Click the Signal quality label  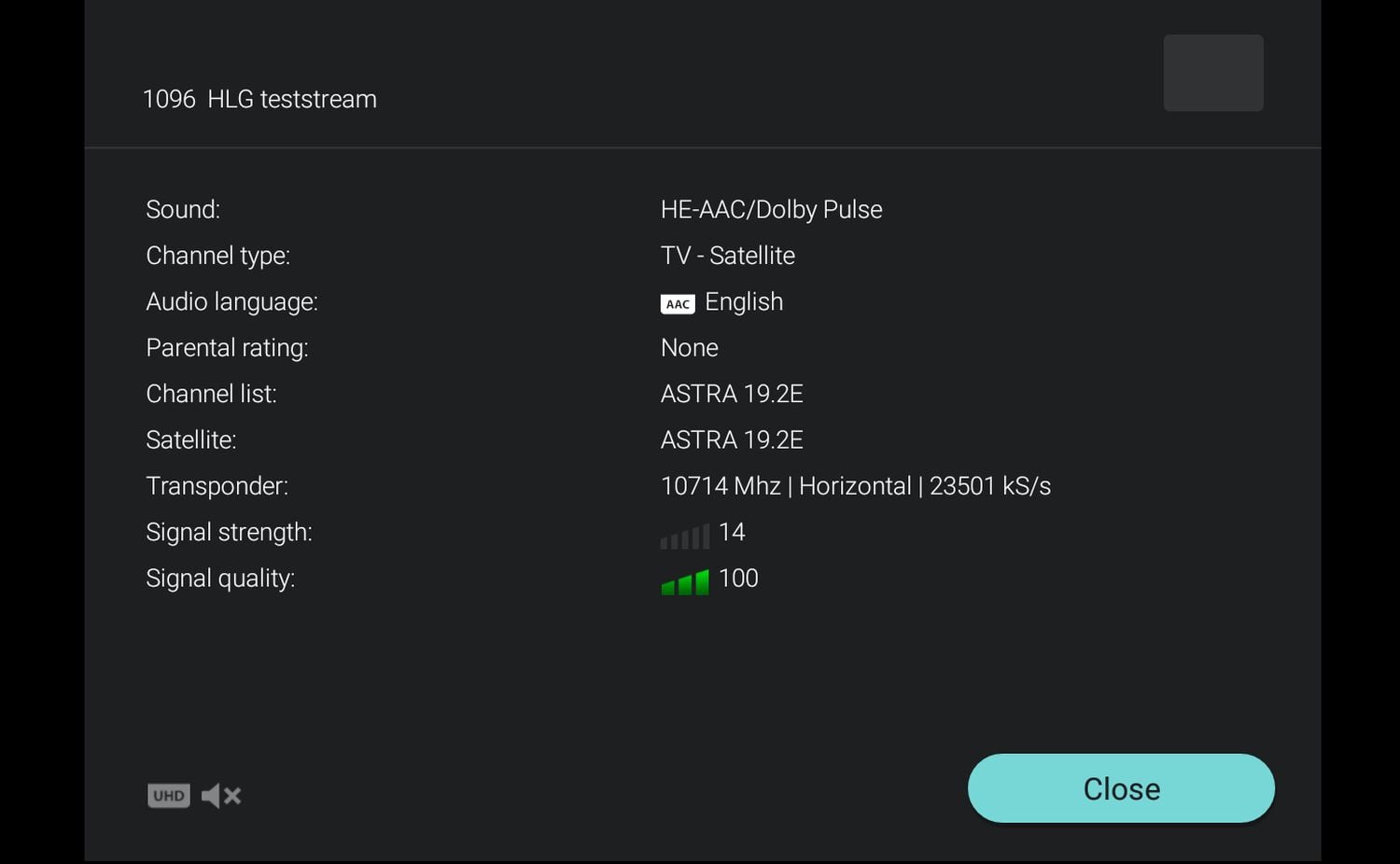pos(220,578)
